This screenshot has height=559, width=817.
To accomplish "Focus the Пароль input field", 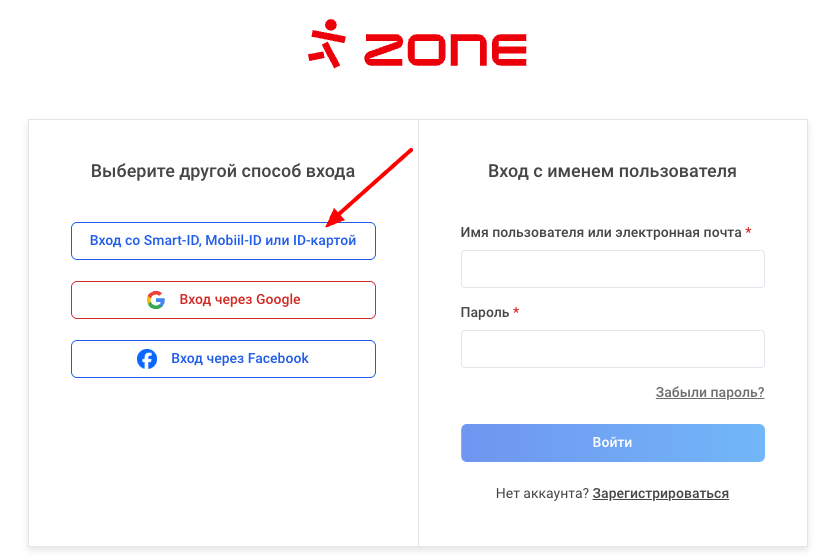I will click(x=613, y=349).
